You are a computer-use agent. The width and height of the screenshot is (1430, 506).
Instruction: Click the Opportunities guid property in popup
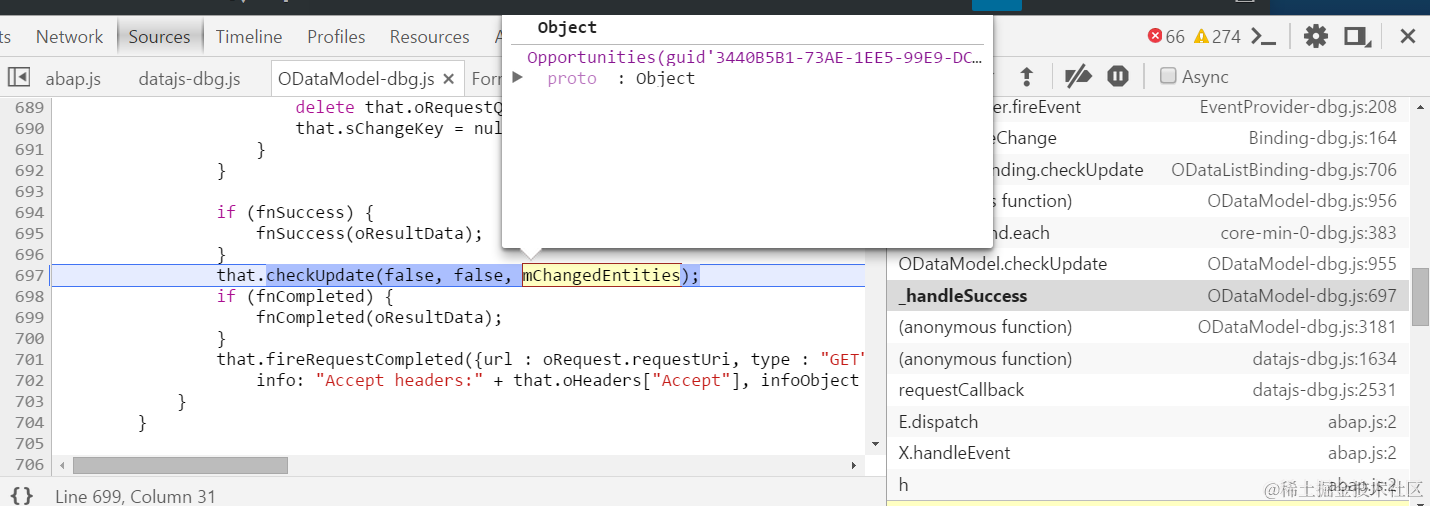(x=754, y=58)
